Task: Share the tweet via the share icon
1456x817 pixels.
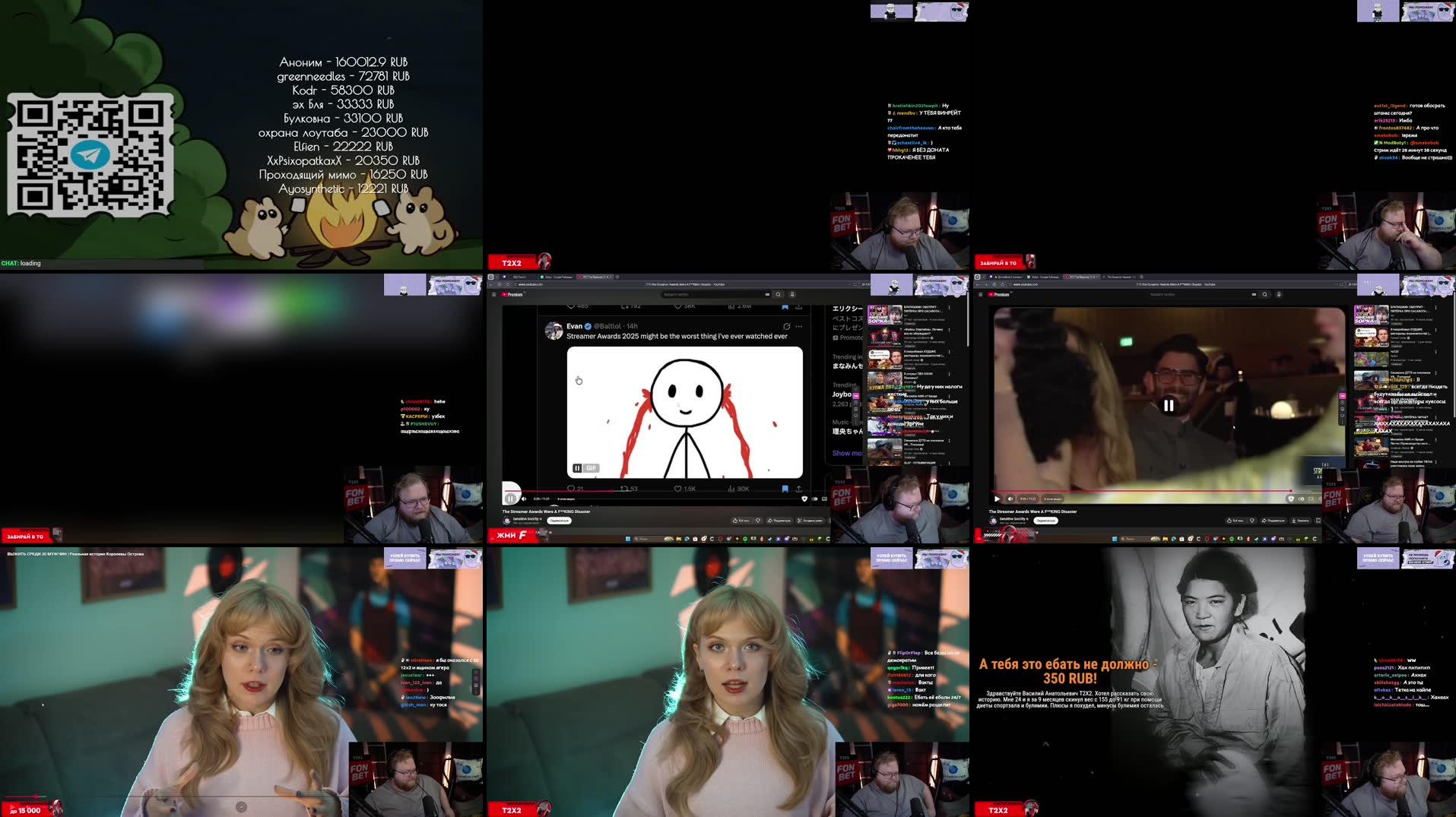Action: pos(799,489)
